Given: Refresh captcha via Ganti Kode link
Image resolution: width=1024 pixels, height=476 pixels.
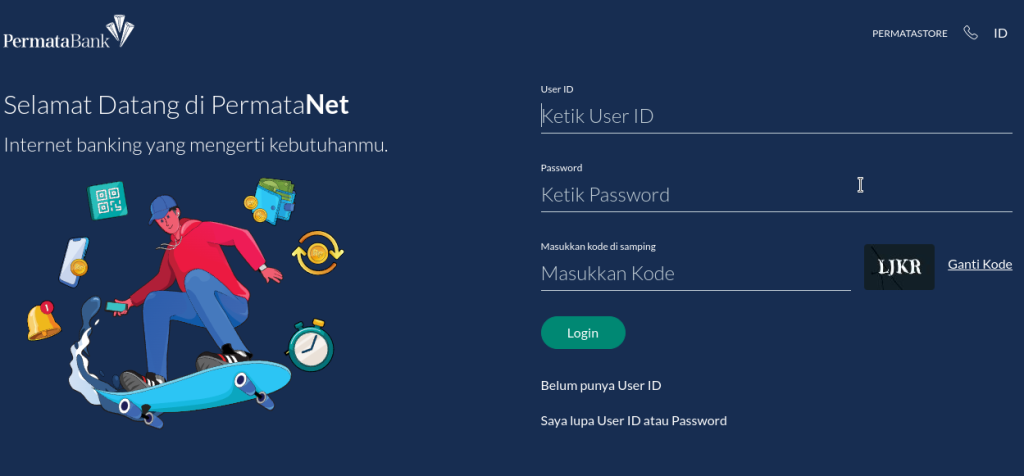Looking at the screenshot, I should 980,265.
